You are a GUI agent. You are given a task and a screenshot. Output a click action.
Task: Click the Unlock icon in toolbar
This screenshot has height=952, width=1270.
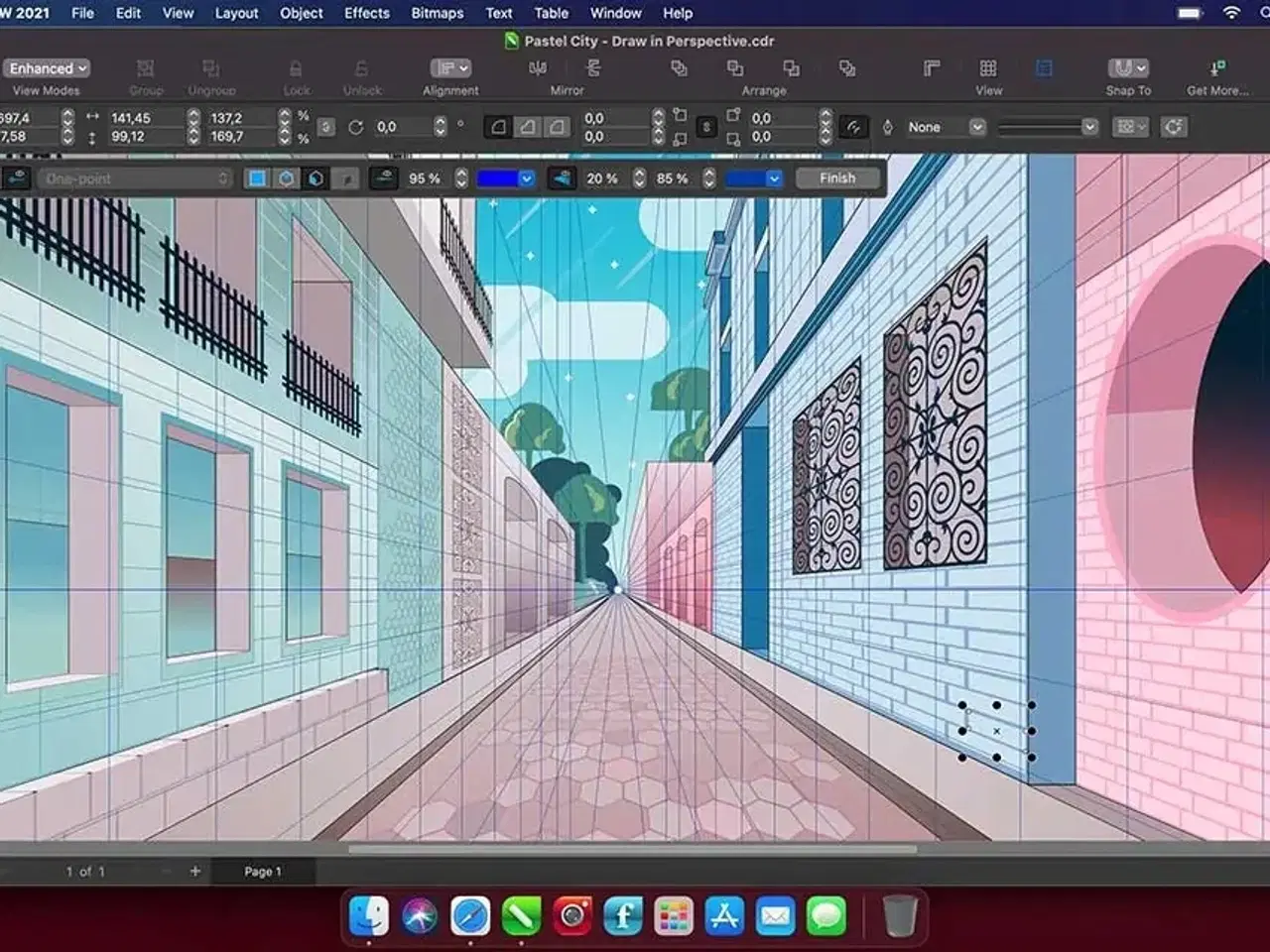pyautogui.click(x=361, y=68)
